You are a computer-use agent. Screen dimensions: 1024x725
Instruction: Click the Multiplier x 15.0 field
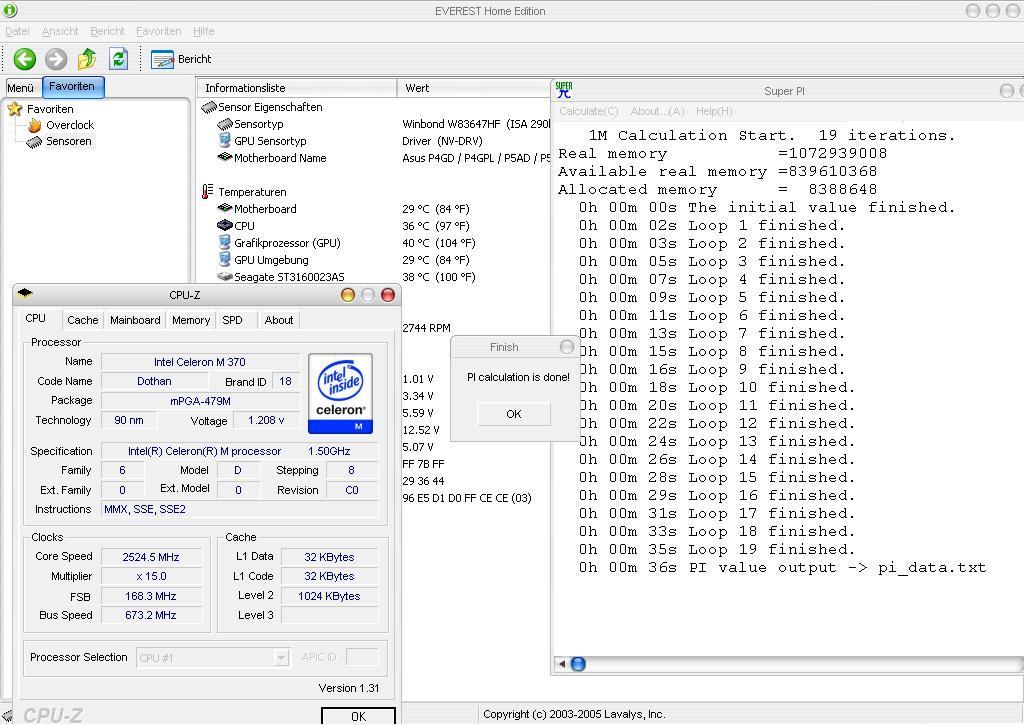151,576
